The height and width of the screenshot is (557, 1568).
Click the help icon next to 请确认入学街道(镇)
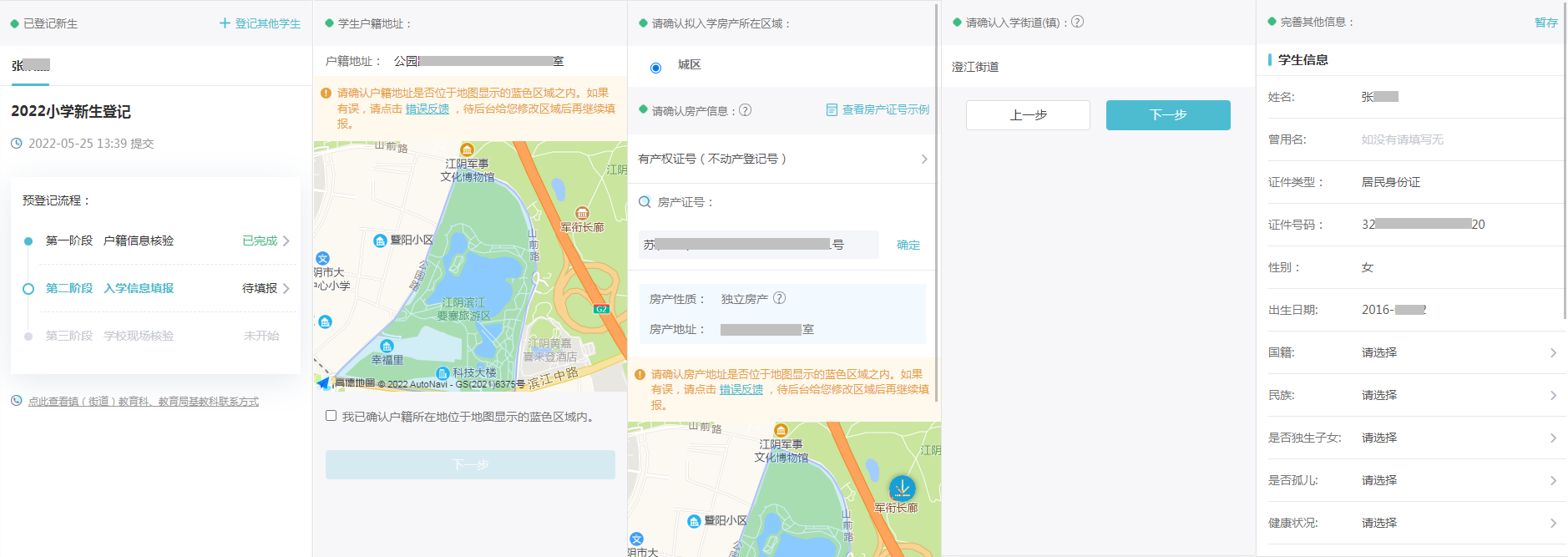click(1078, 22)
